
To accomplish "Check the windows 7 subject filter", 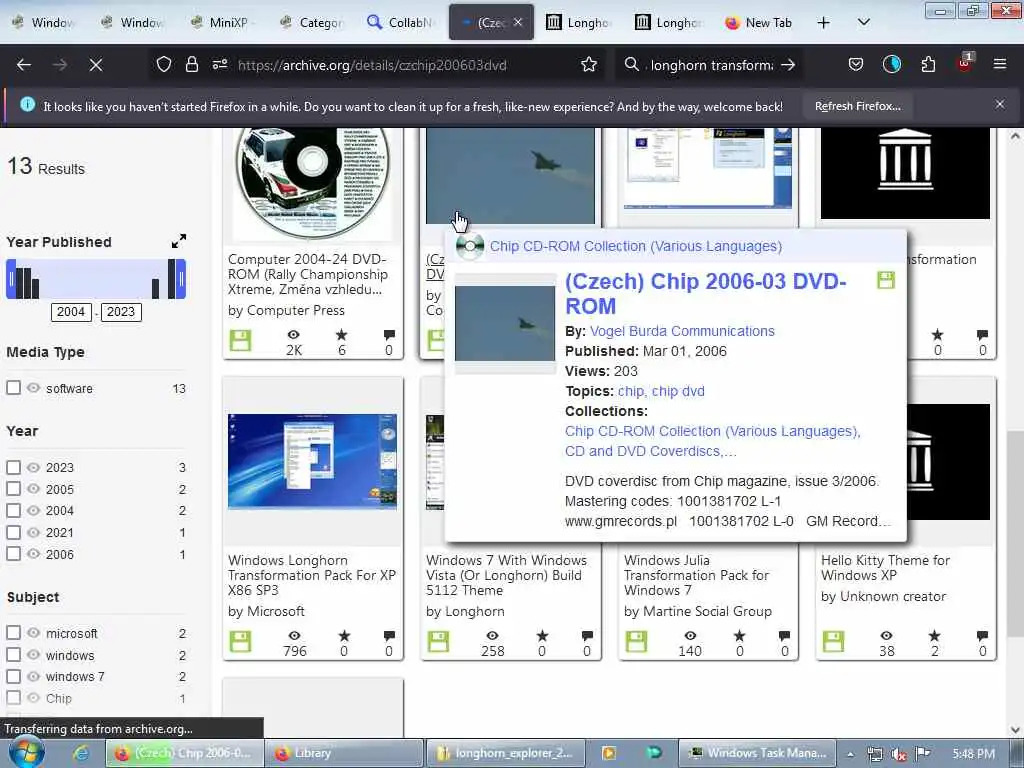I will pos(13,676).
